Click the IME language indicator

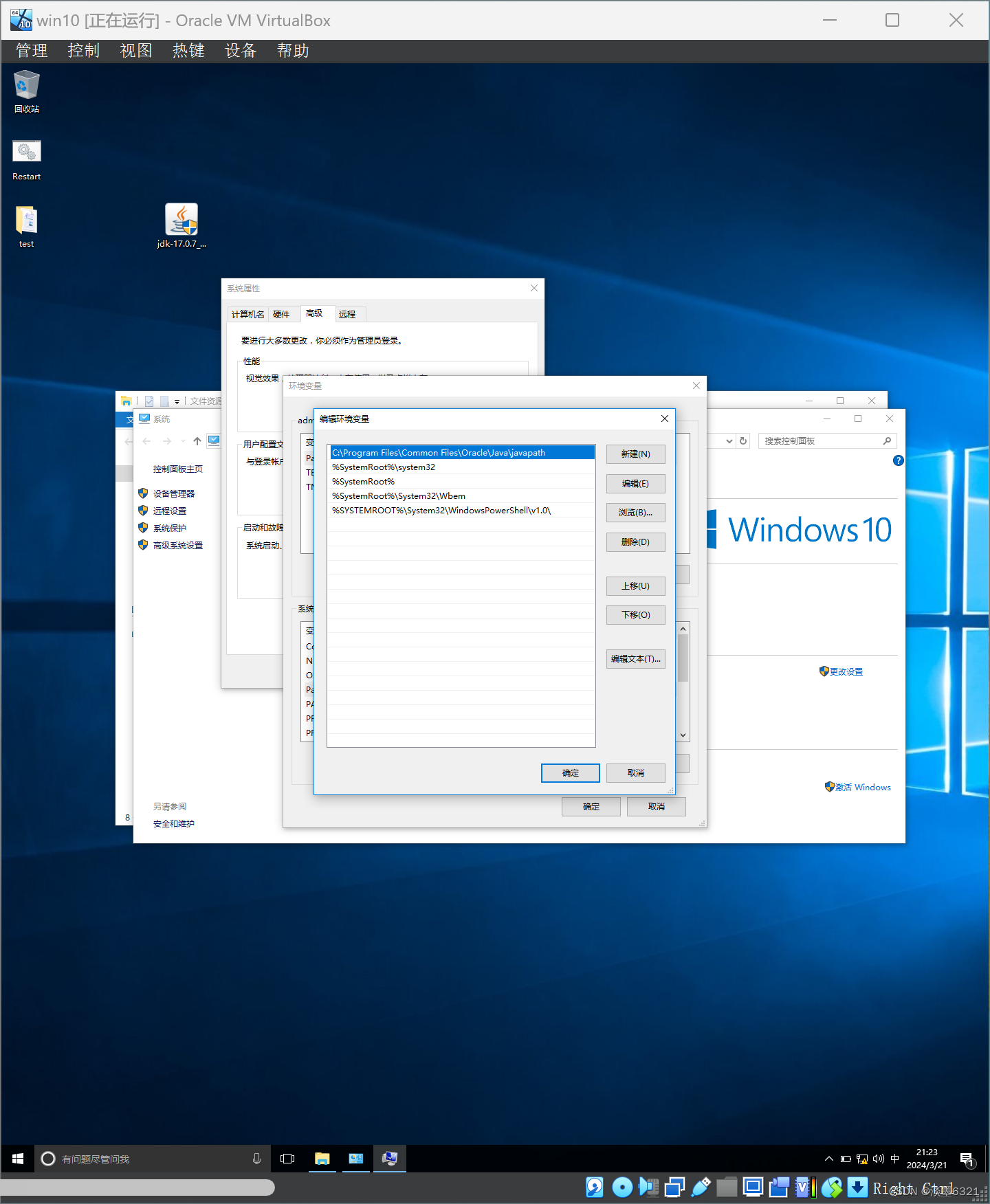pos(894,1159)
